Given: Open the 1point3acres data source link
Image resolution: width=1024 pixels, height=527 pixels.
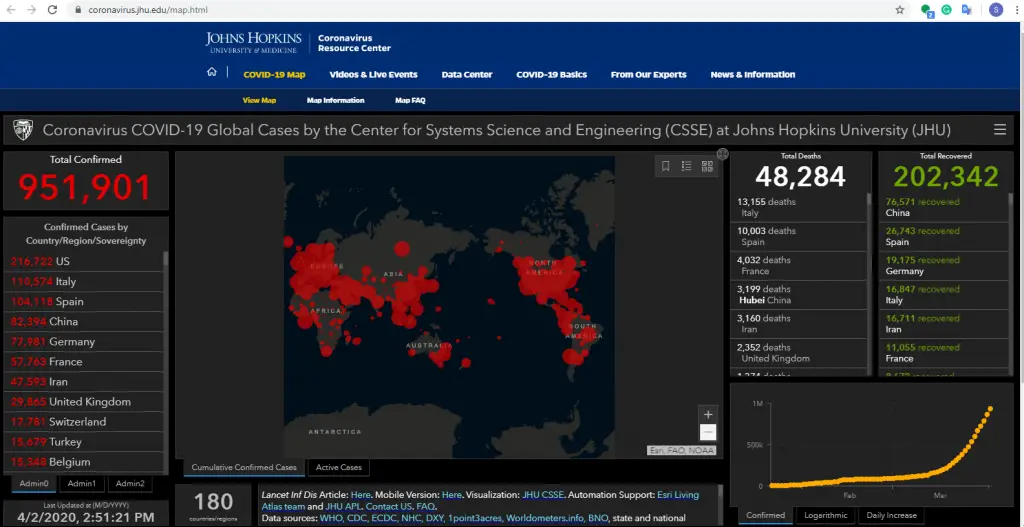Looking at the screenshot, I should [475, 518].
